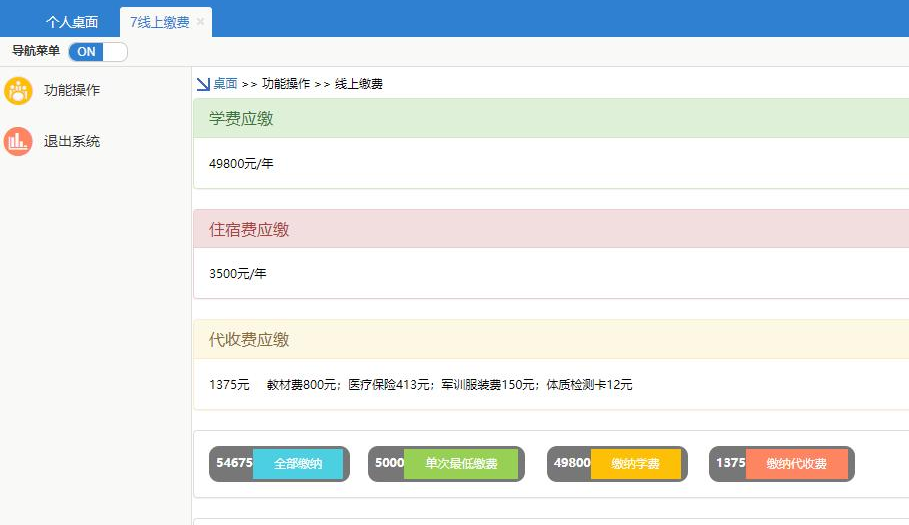Click the 5000 minimum amount badge
Viewport: 909px width, 525px height.
(389, 464)
